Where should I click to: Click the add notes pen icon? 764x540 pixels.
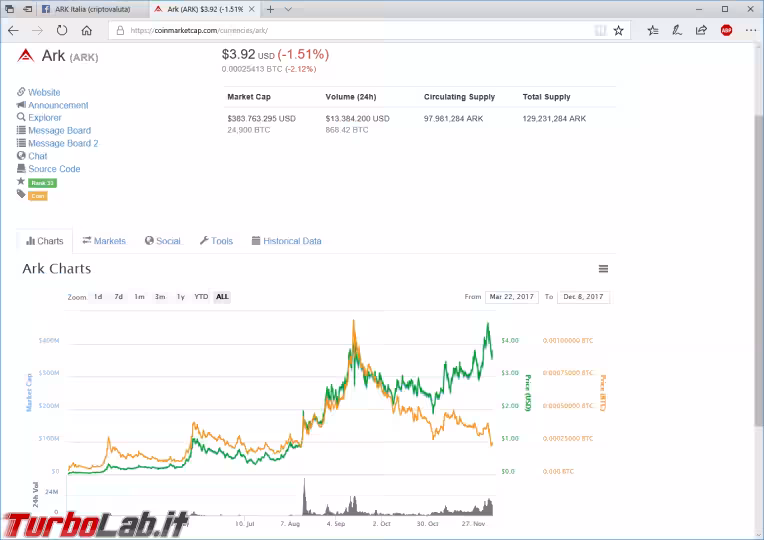tap(677, 31)
